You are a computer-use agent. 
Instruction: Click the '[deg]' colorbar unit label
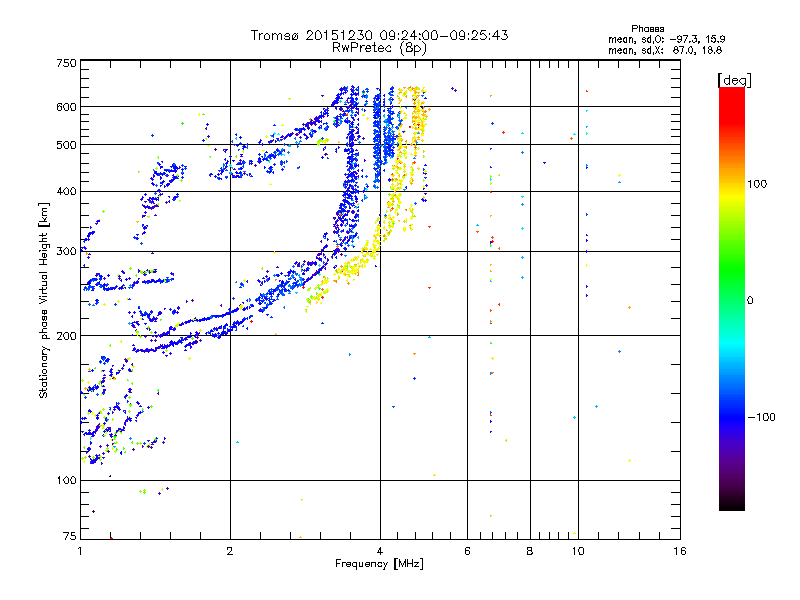[734, 80]
